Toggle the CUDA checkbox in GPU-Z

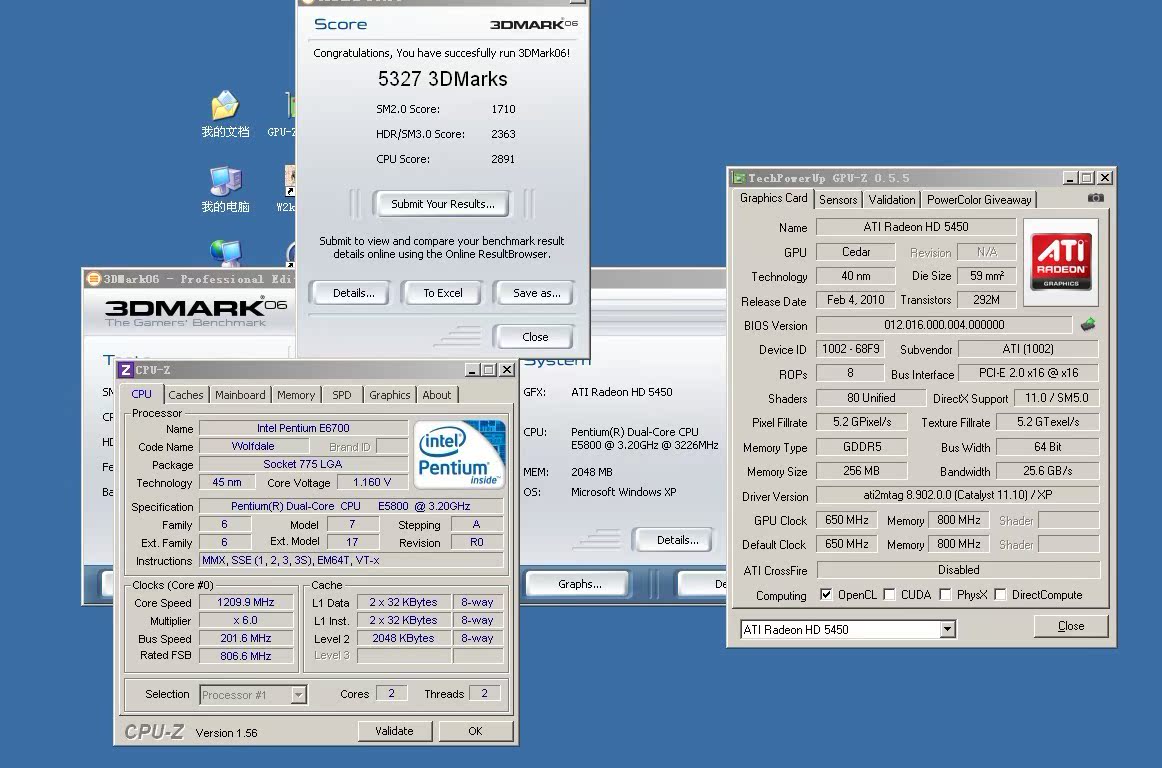tap(889, 595)
